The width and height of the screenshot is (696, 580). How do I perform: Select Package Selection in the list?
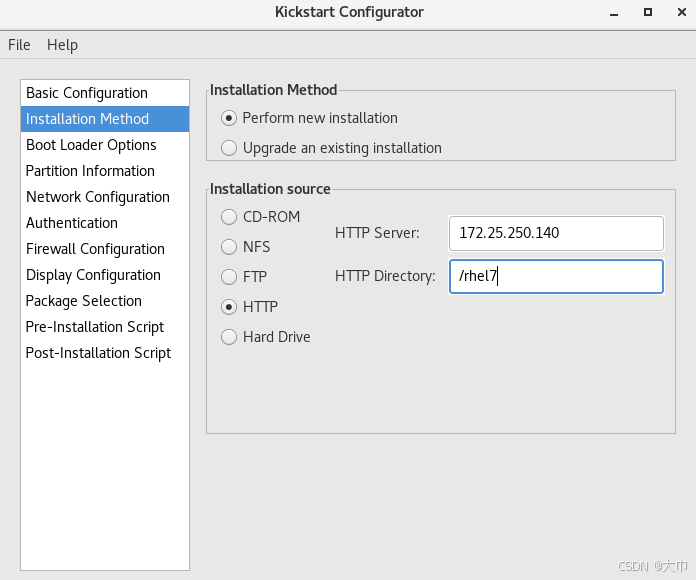[105, 301]
